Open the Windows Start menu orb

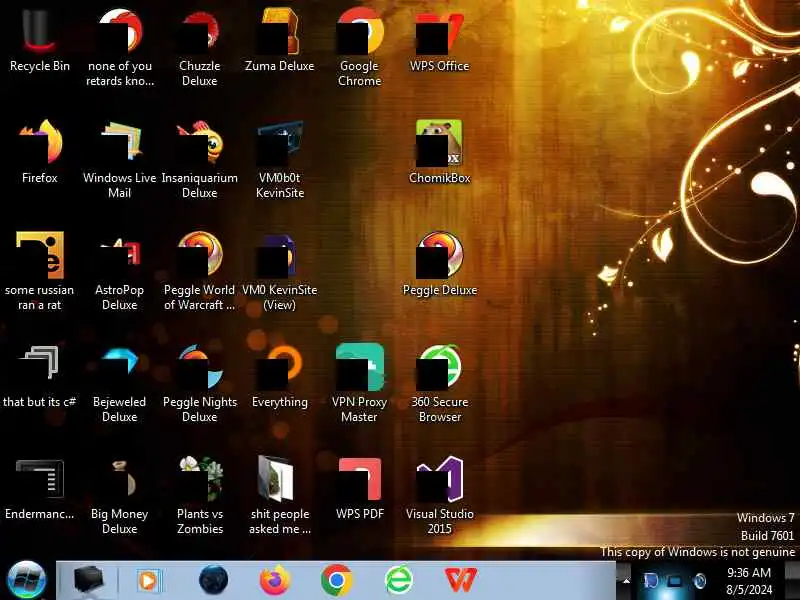tap(27, 580)
